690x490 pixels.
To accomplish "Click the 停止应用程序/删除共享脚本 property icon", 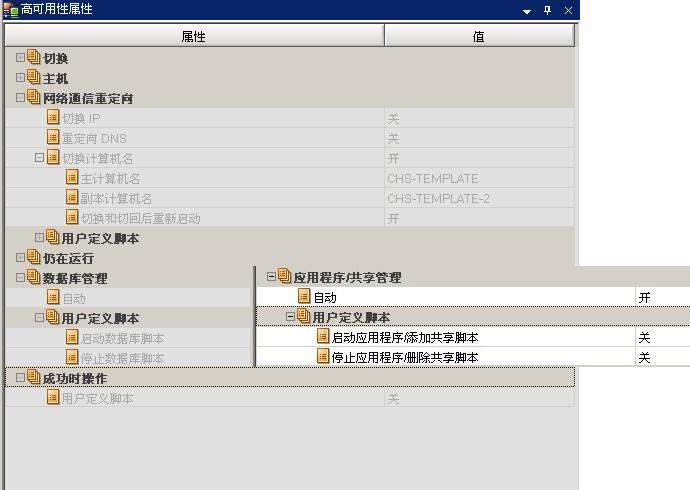I will pyautogui.click(x=323, y=356).
